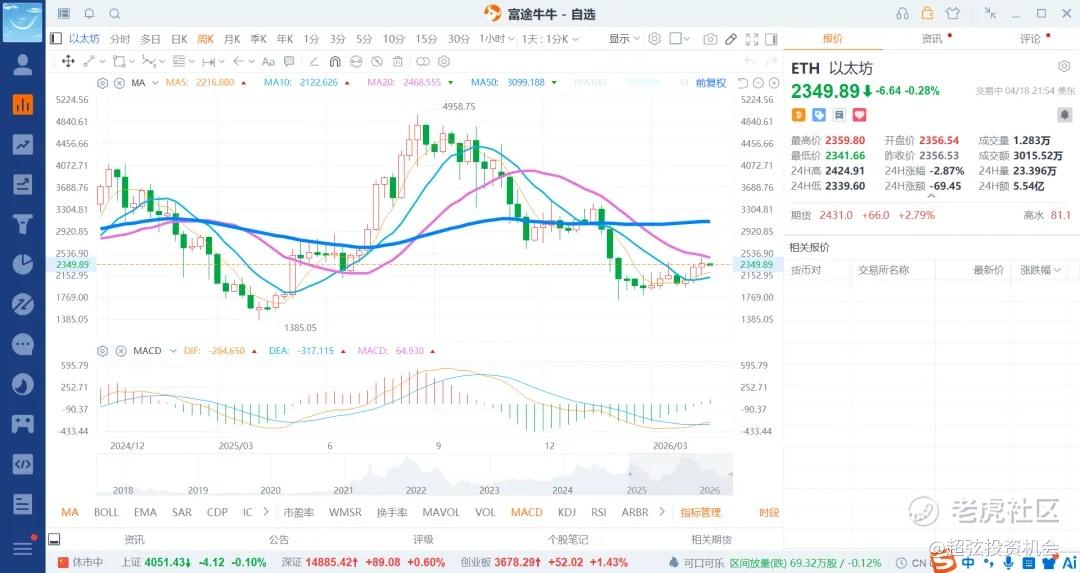Expand the MACD indicator name dropdown
Image resolution: width=1080 pixels, height=573 pixels.
click(173, 351)
